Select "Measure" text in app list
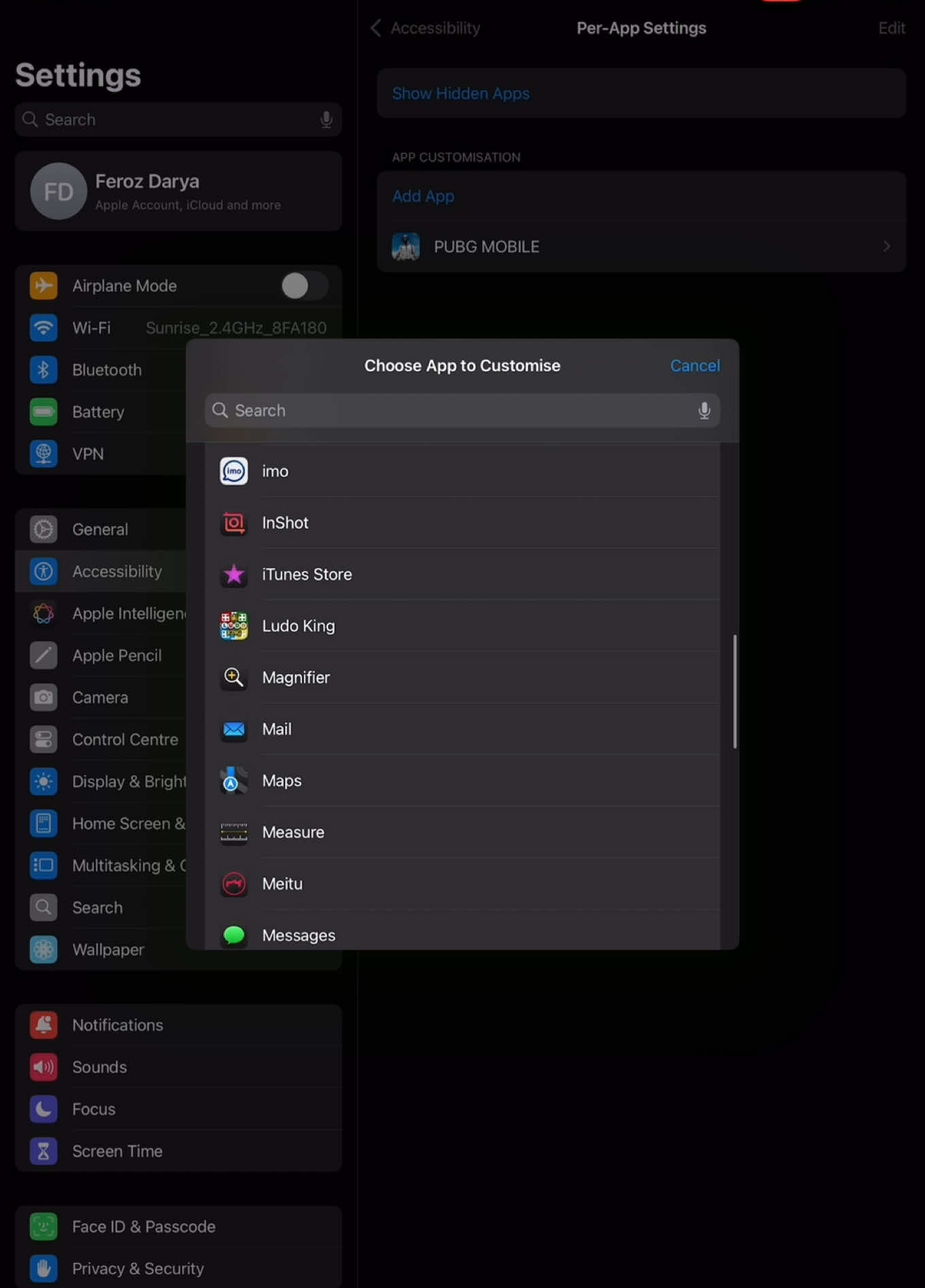The image size is (925, 1288). [x=293, y=832]
